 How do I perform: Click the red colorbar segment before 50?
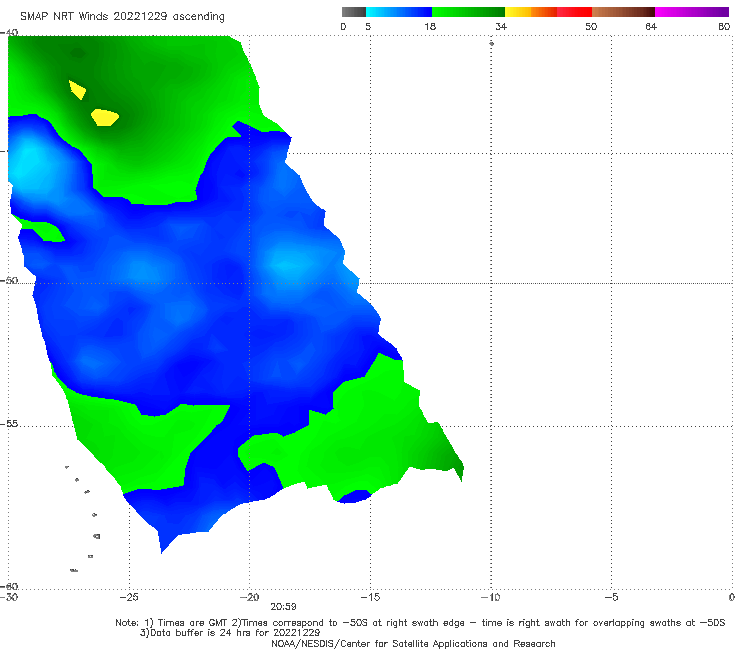click(574, 12)
